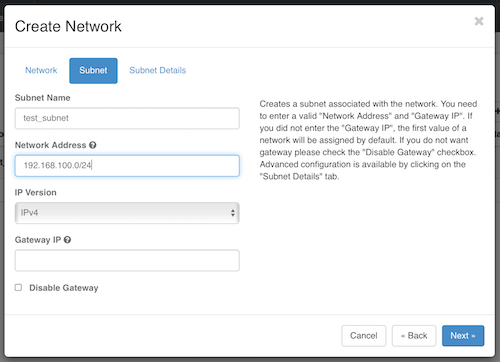Click into the Network Address field
This screenshot has width=500, height=362.
pos(127,166)
